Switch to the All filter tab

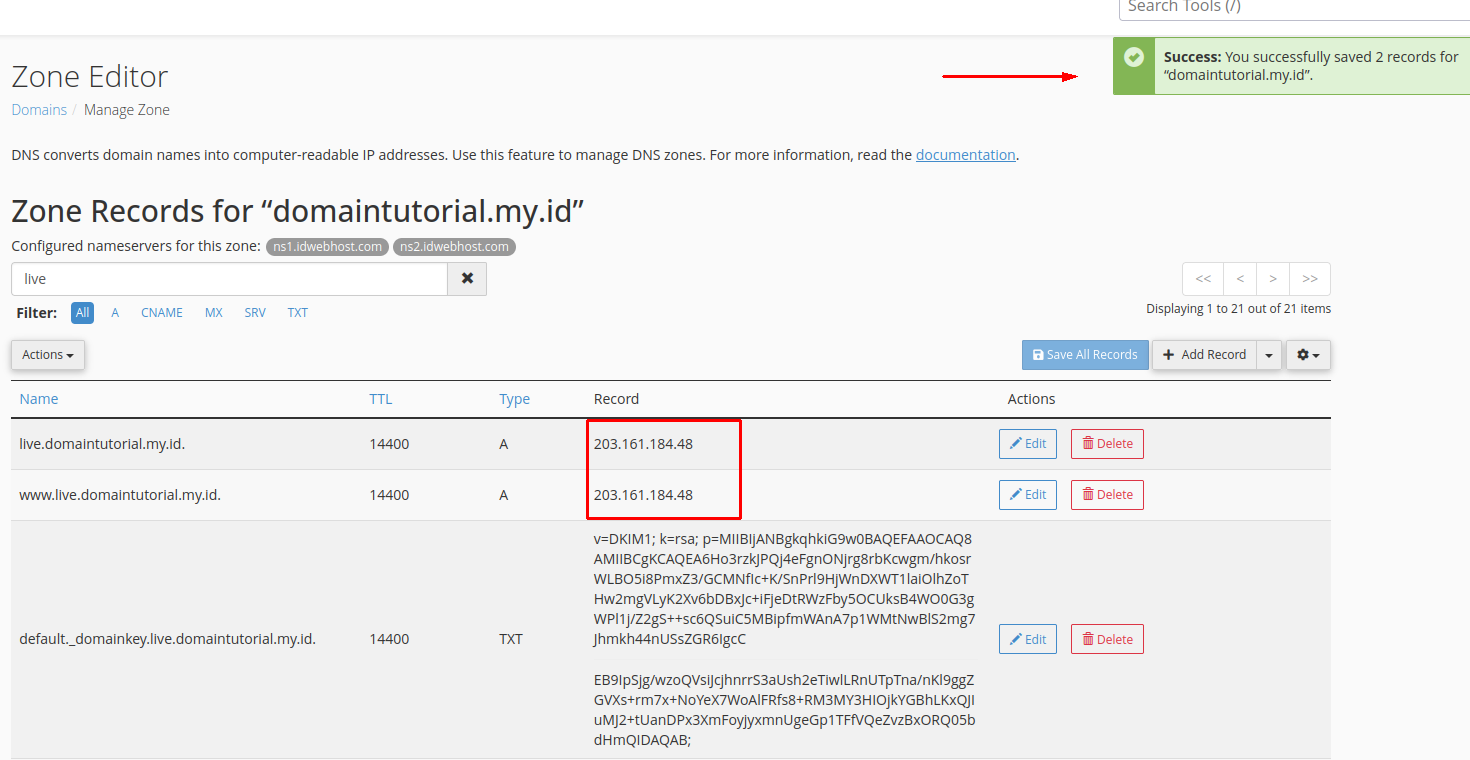pyautogui.click(x=82, y=312)
